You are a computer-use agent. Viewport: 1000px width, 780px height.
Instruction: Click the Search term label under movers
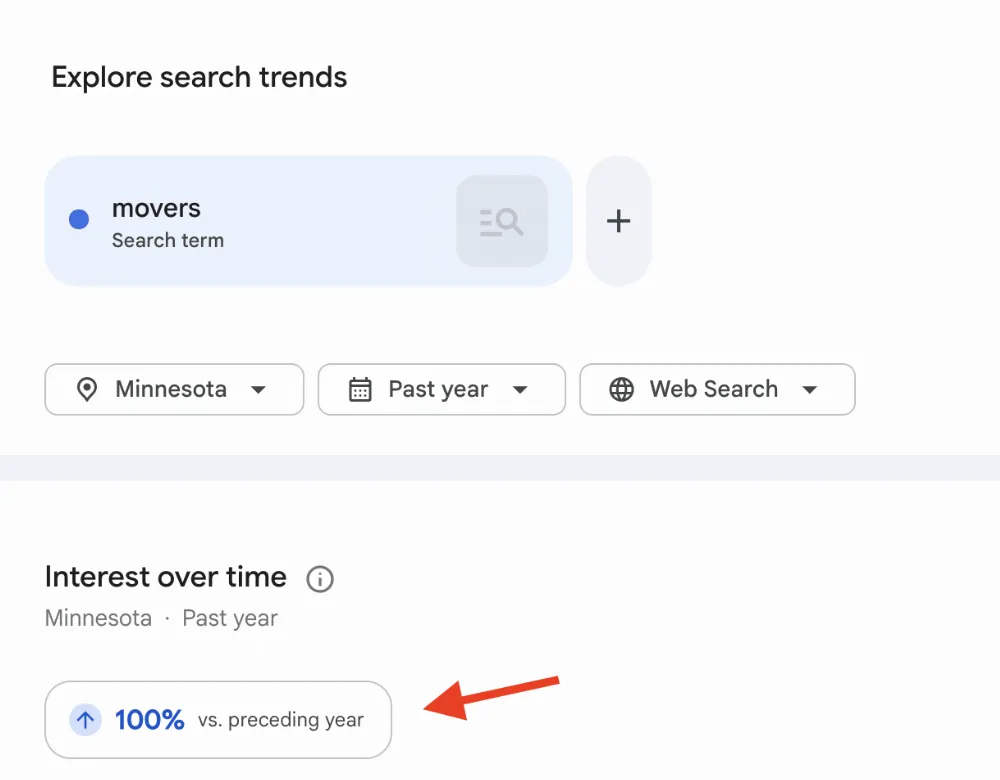pos(168,240)
